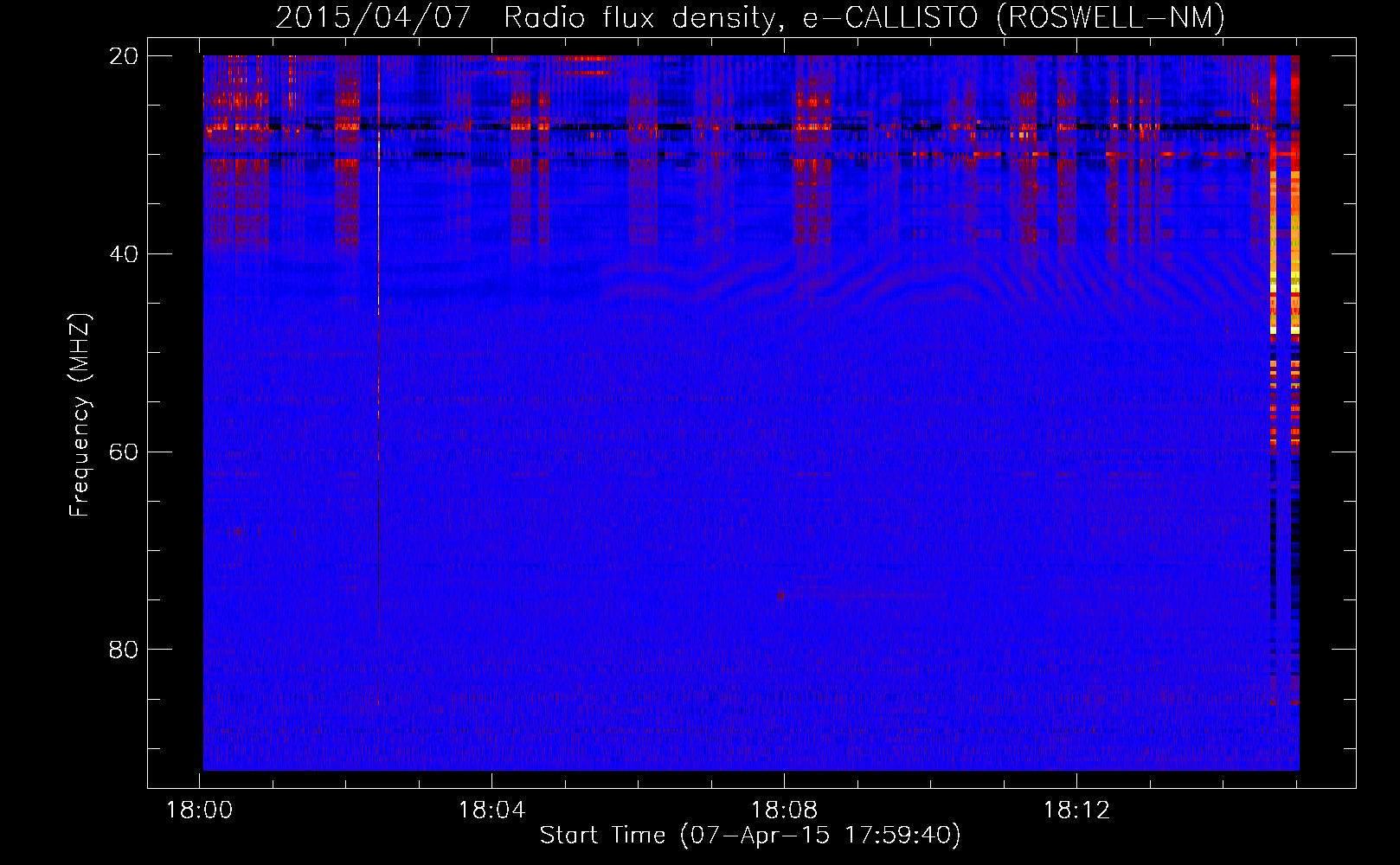The height and width of the screenshot is (865, 1400).
Task: Click the Frequency (MHZ) axis label
Action: (x=80, y=415)
